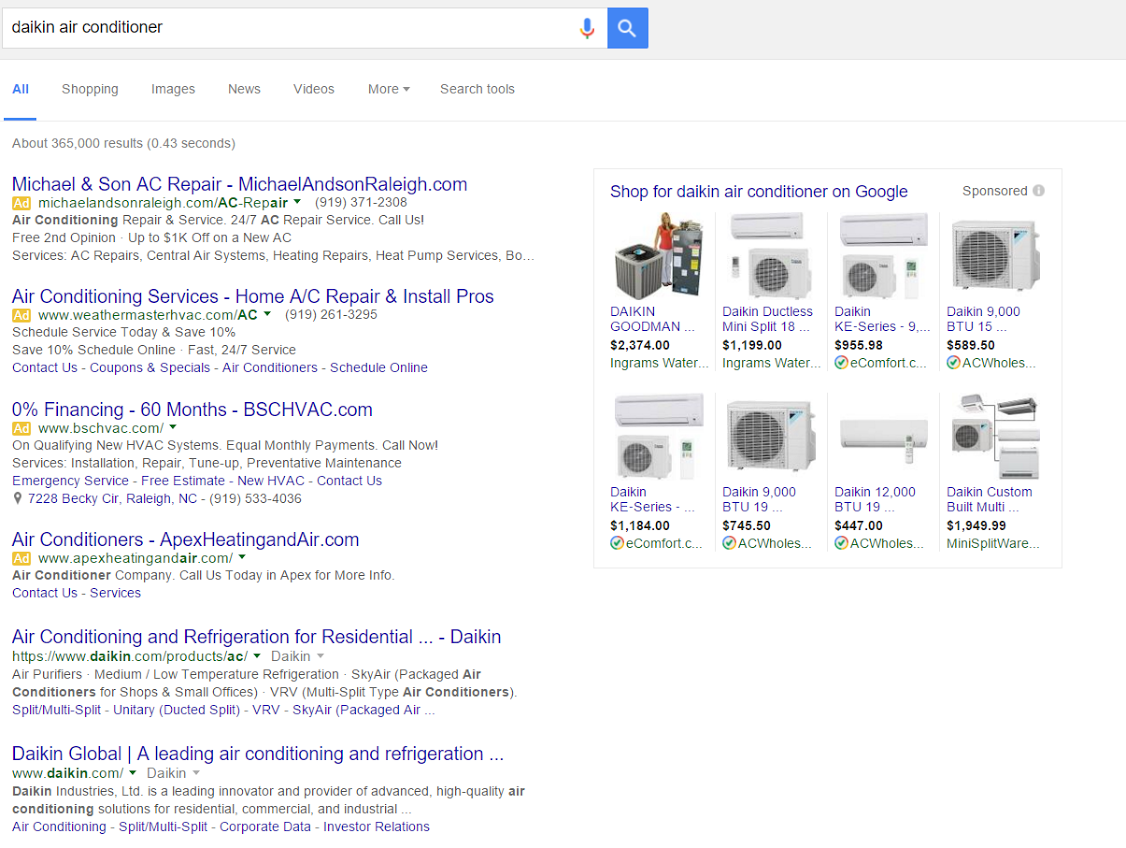The image size is (1126, 848).
Task: Click the blue magnifier search button
Action: coord(628,28)
